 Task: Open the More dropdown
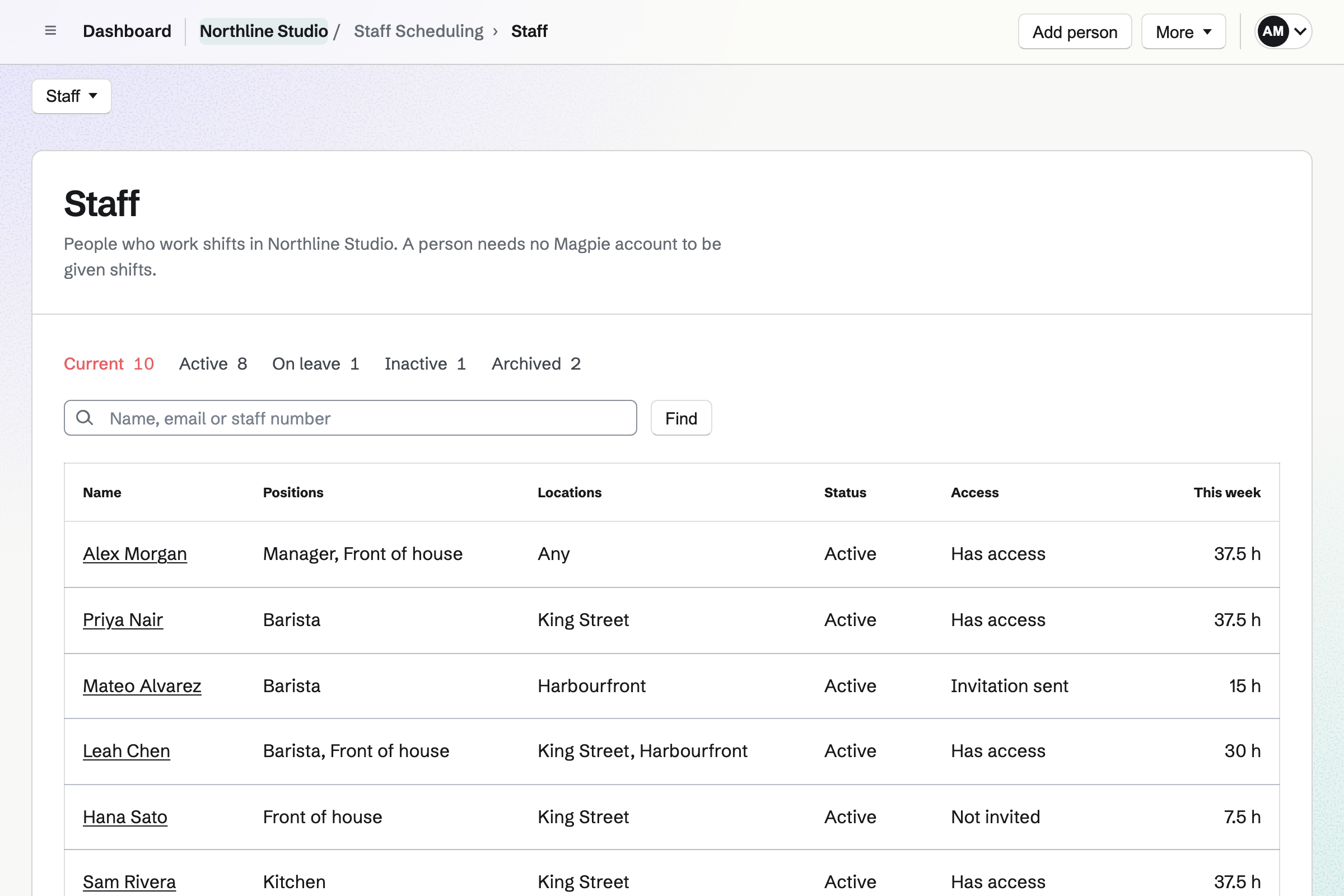(x=1183, y=31)
